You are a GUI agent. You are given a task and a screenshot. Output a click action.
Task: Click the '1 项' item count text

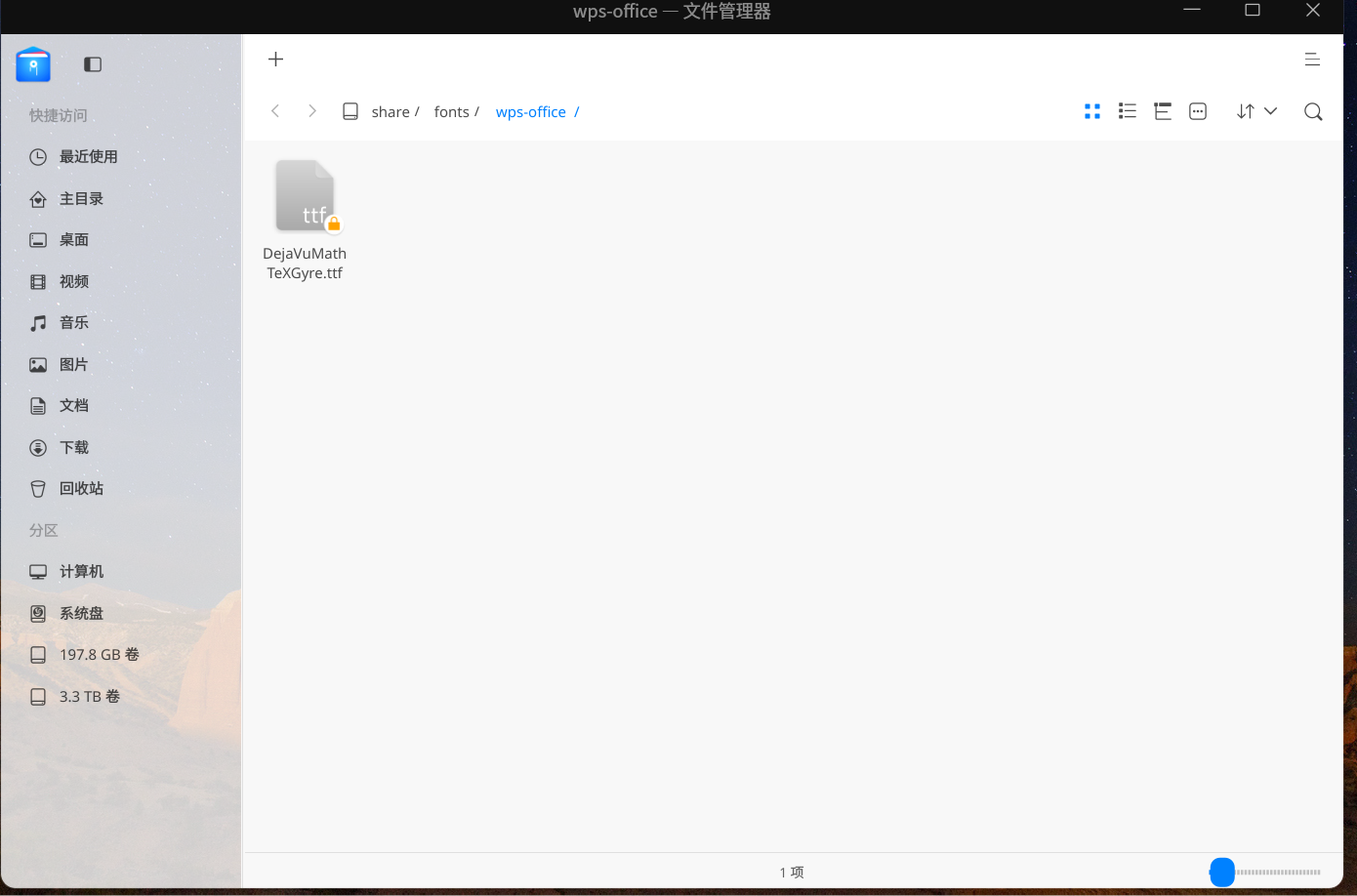pos(792,873)
